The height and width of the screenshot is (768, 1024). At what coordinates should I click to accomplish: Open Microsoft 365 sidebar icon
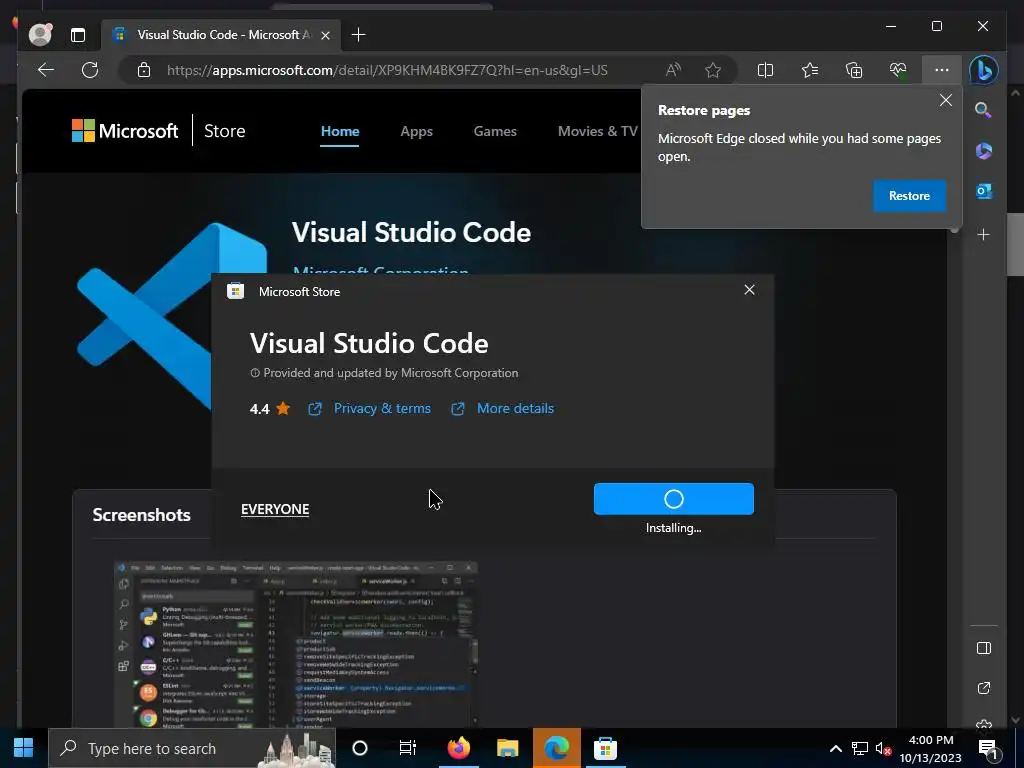(984, 151)
